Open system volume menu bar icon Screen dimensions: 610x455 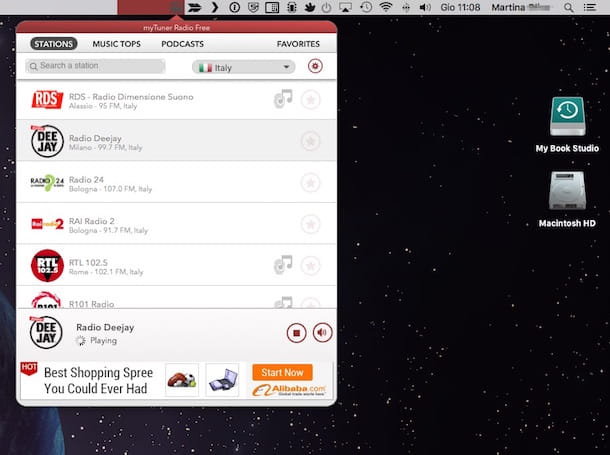click(425, 7)
